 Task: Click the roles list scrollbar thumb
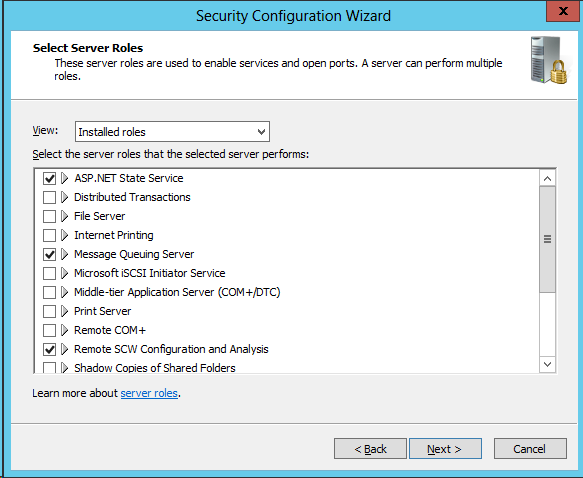coord(547,239)
